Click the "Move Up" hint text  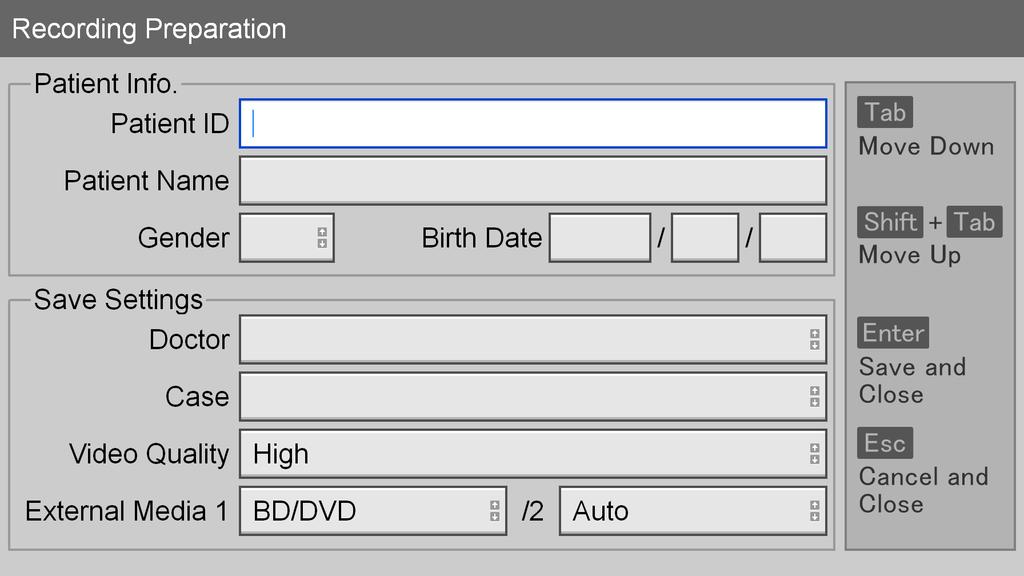910,255
